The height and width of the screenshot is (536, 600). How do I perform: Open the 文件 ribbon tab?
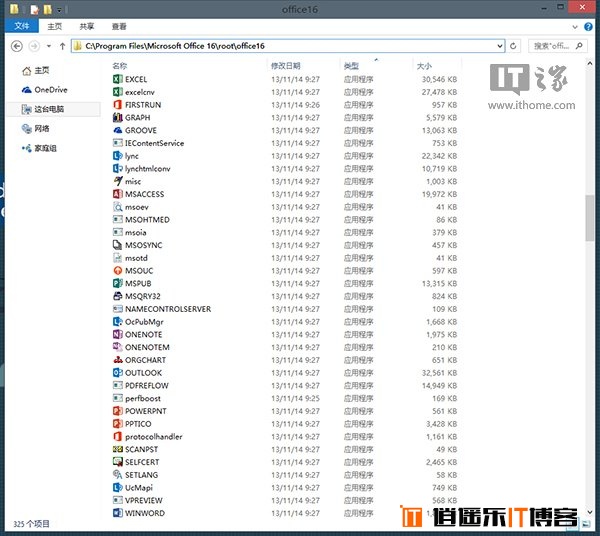pos(22,26)
